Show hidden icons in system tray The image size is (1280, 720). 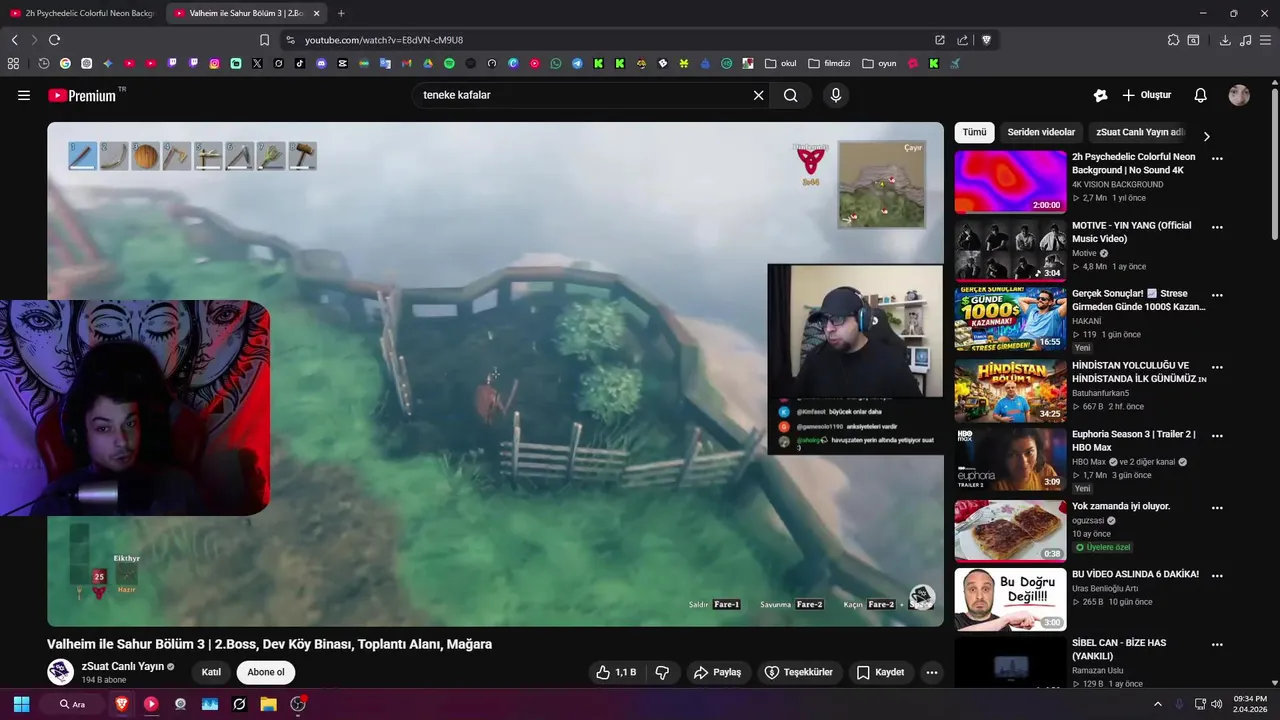click(x=1158, y=704)
